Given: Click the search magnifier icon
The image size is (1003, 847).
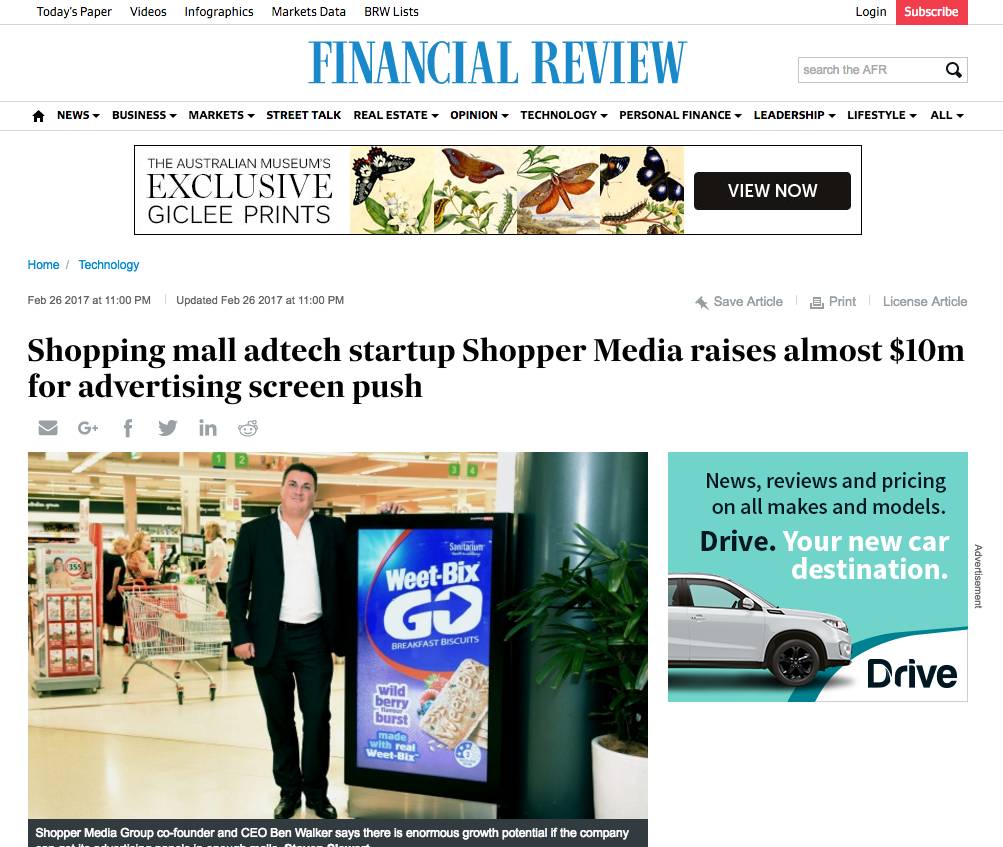Looking at the screenshot, I should (953, 70).
